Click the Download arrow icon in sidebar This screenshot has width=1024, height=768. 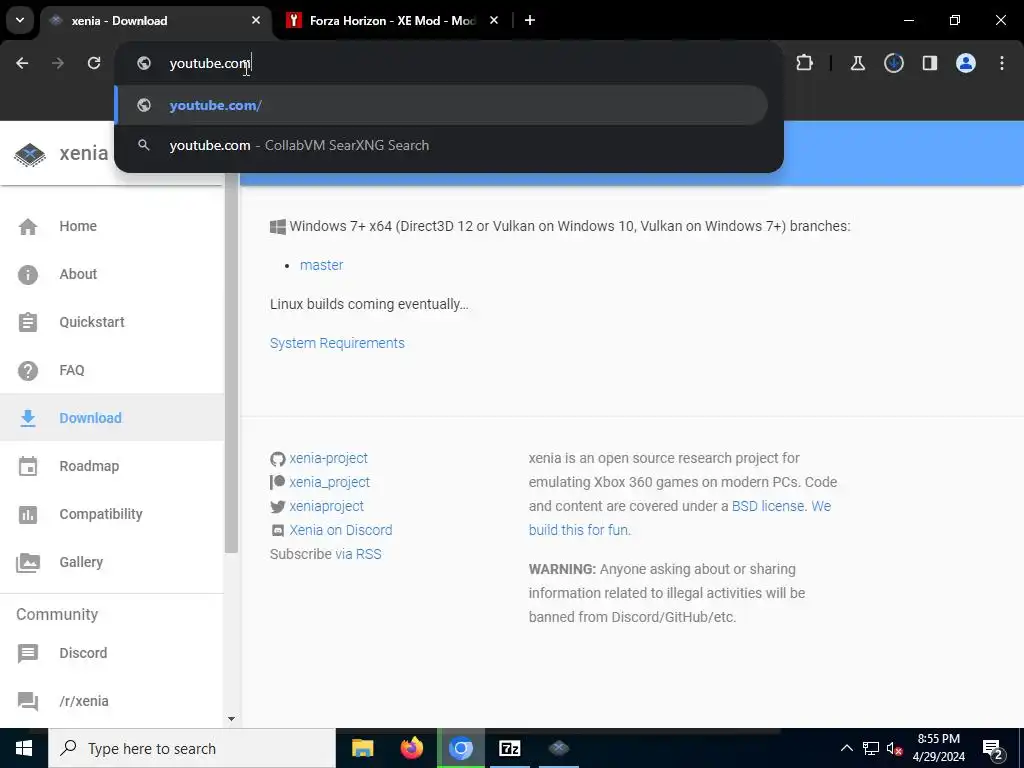click(x=28, y=418)
